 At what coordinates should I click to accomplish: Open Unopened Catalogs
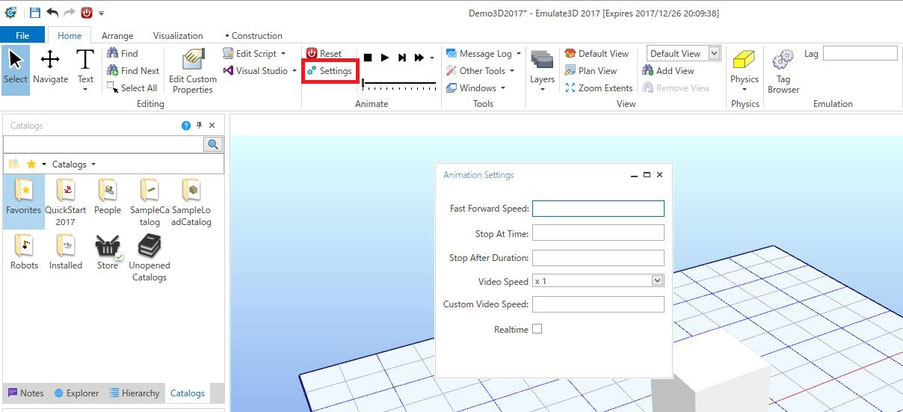149,258
